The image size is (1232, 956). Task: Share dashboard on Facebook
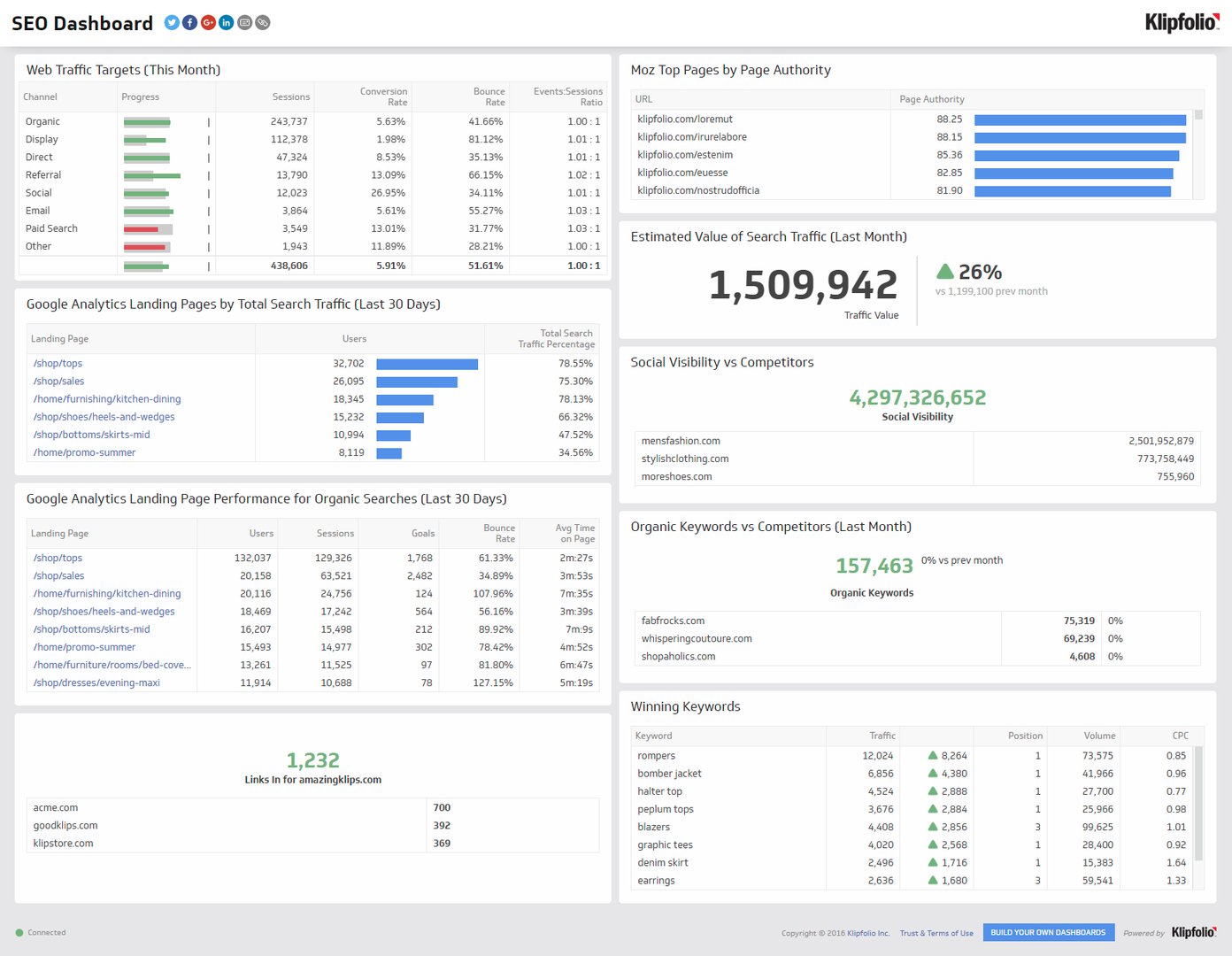click(189, 23)
